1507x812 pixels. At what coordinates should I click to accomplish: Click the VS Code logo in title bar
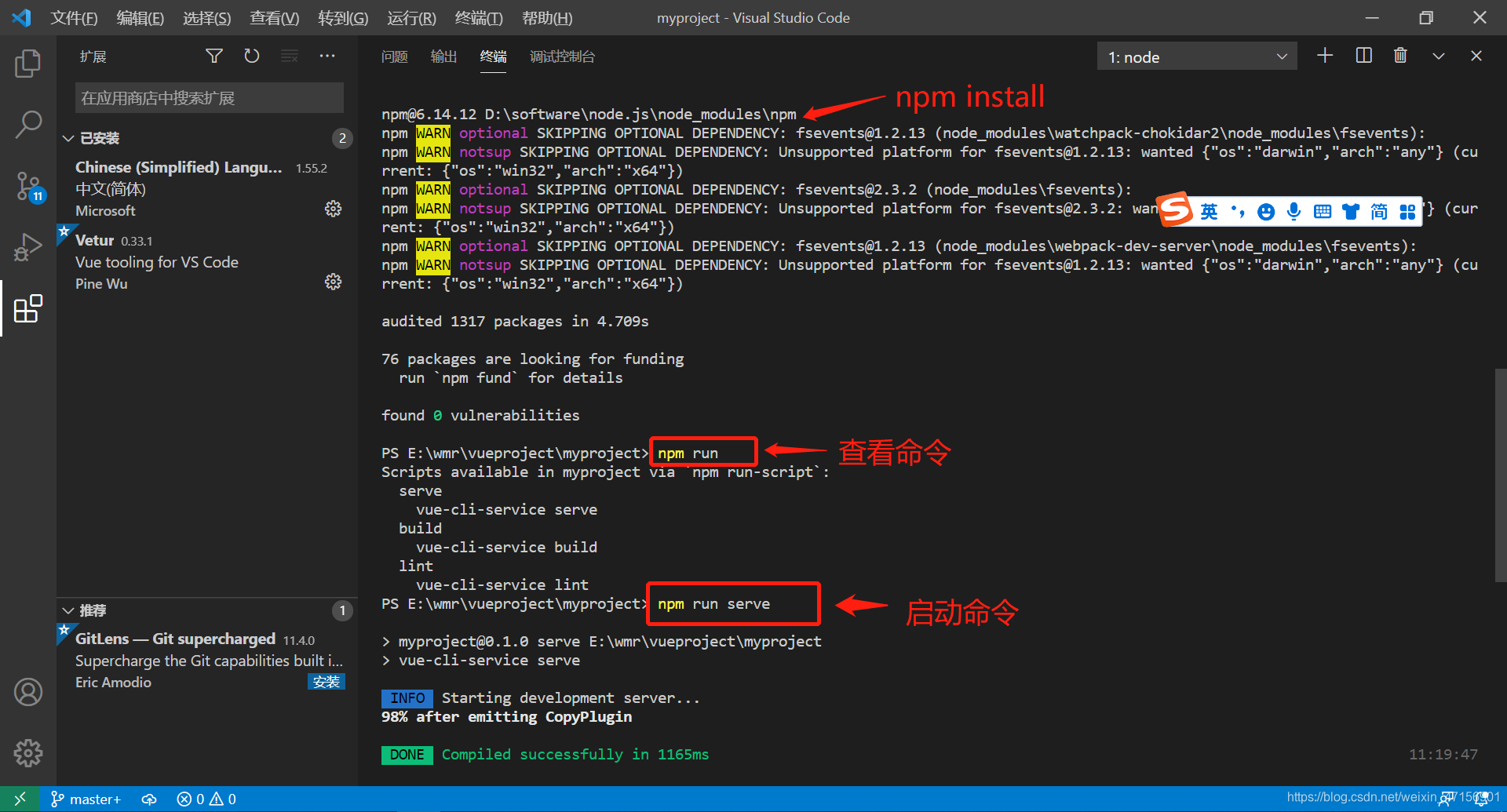[x=22, y=17]
